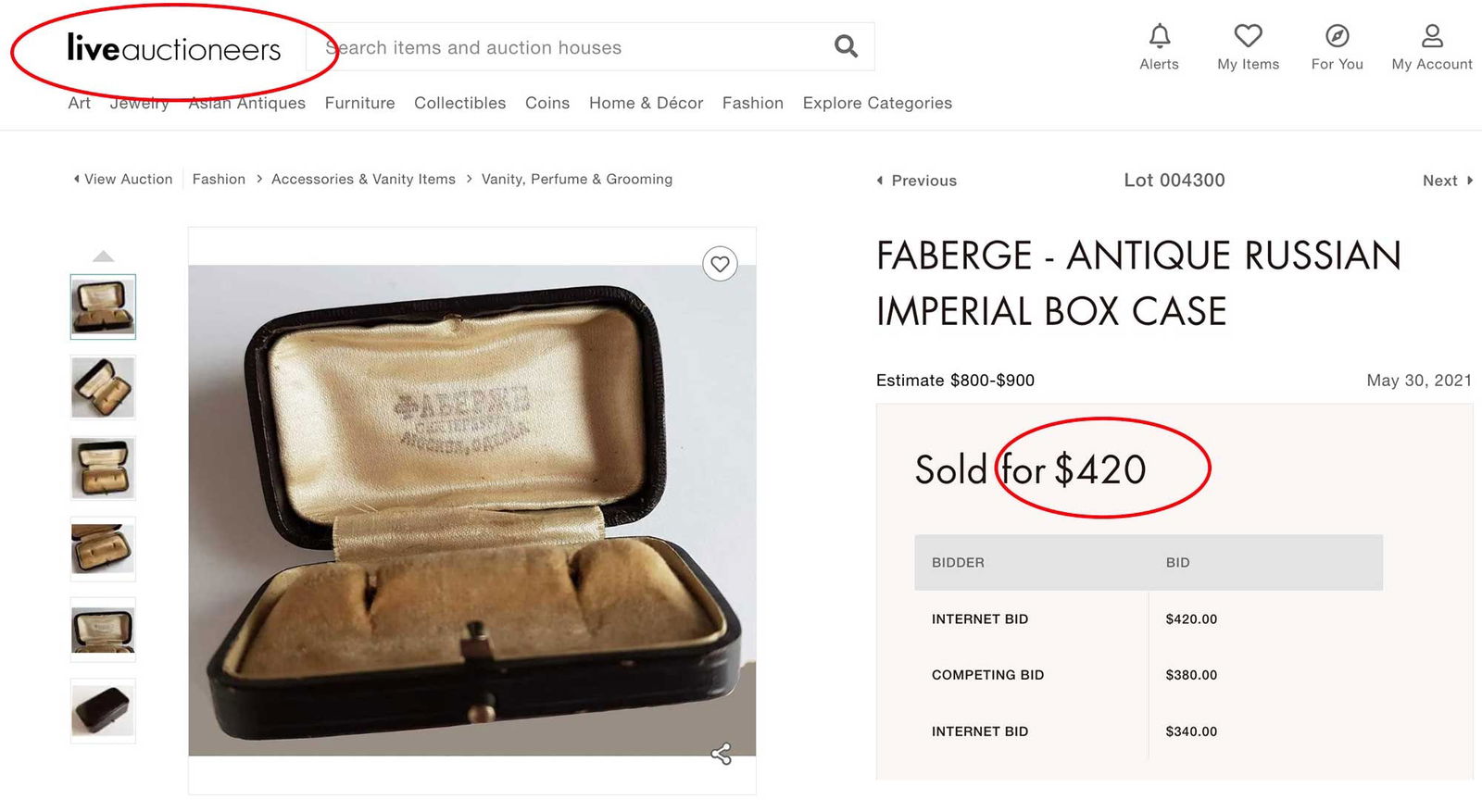Toggle the wishlist heart in the navbar
This screenshot has height=812, width=1482.
pyautogui.click(x=1247, y=35)
